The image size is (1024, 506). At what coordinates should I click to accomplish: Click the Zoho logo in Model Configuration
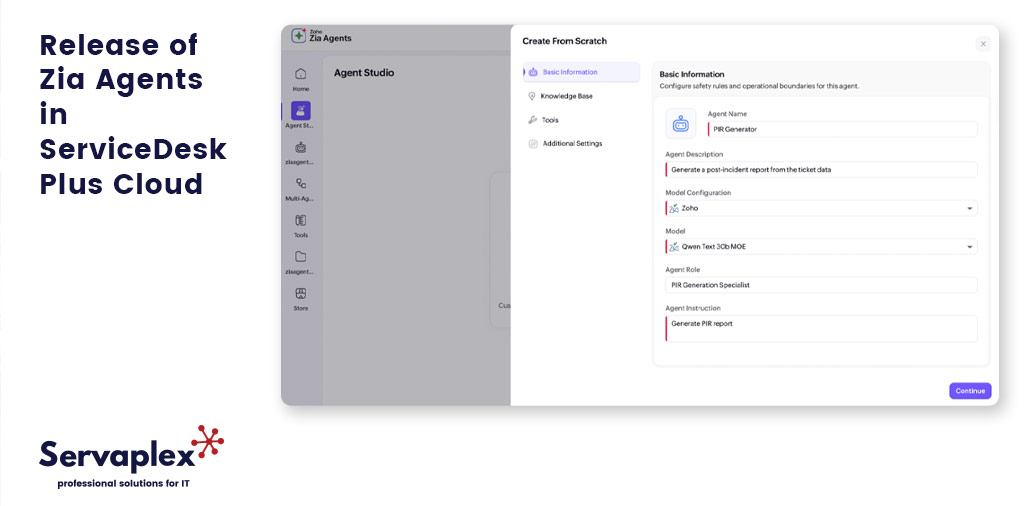[674, 208]
